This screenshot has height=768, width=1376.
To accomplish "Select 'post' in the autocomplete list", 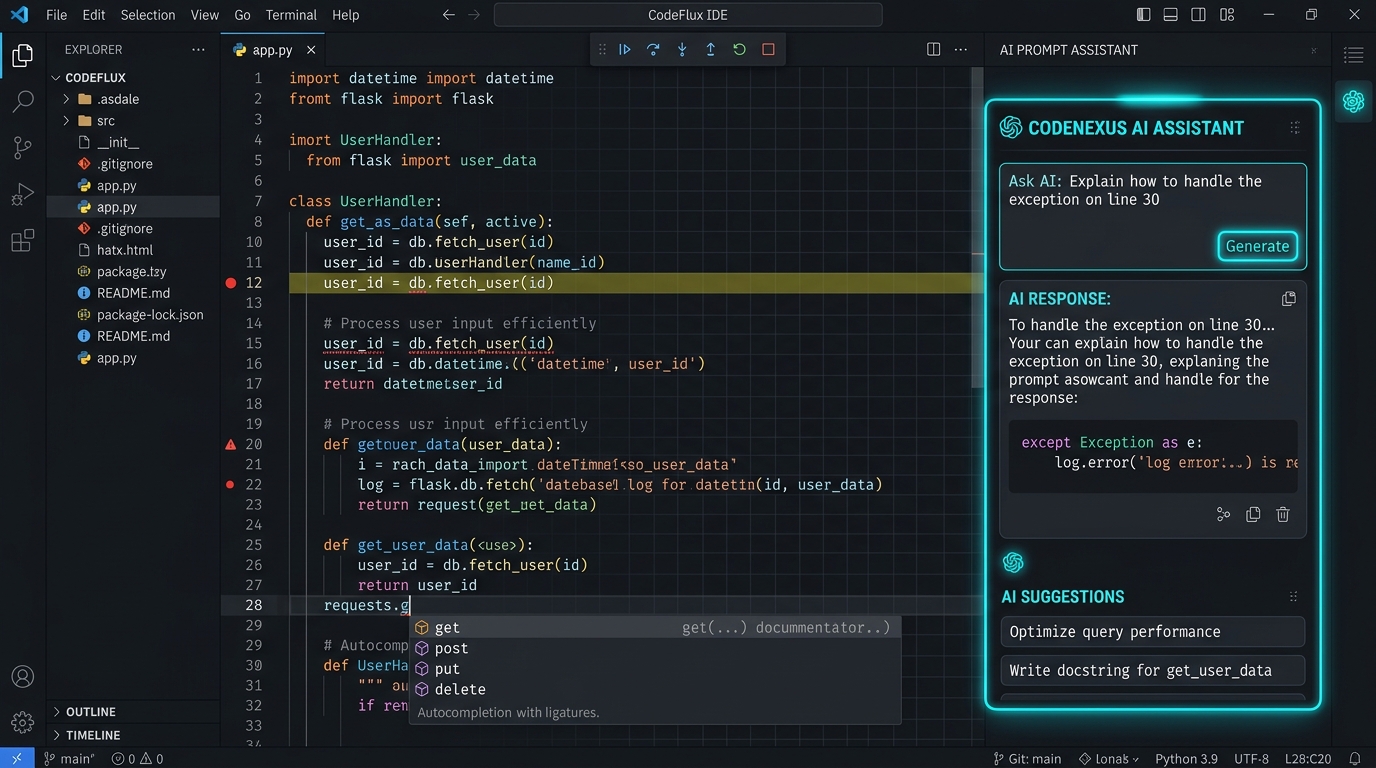I will pyautogui.click(x=655, y=648).
